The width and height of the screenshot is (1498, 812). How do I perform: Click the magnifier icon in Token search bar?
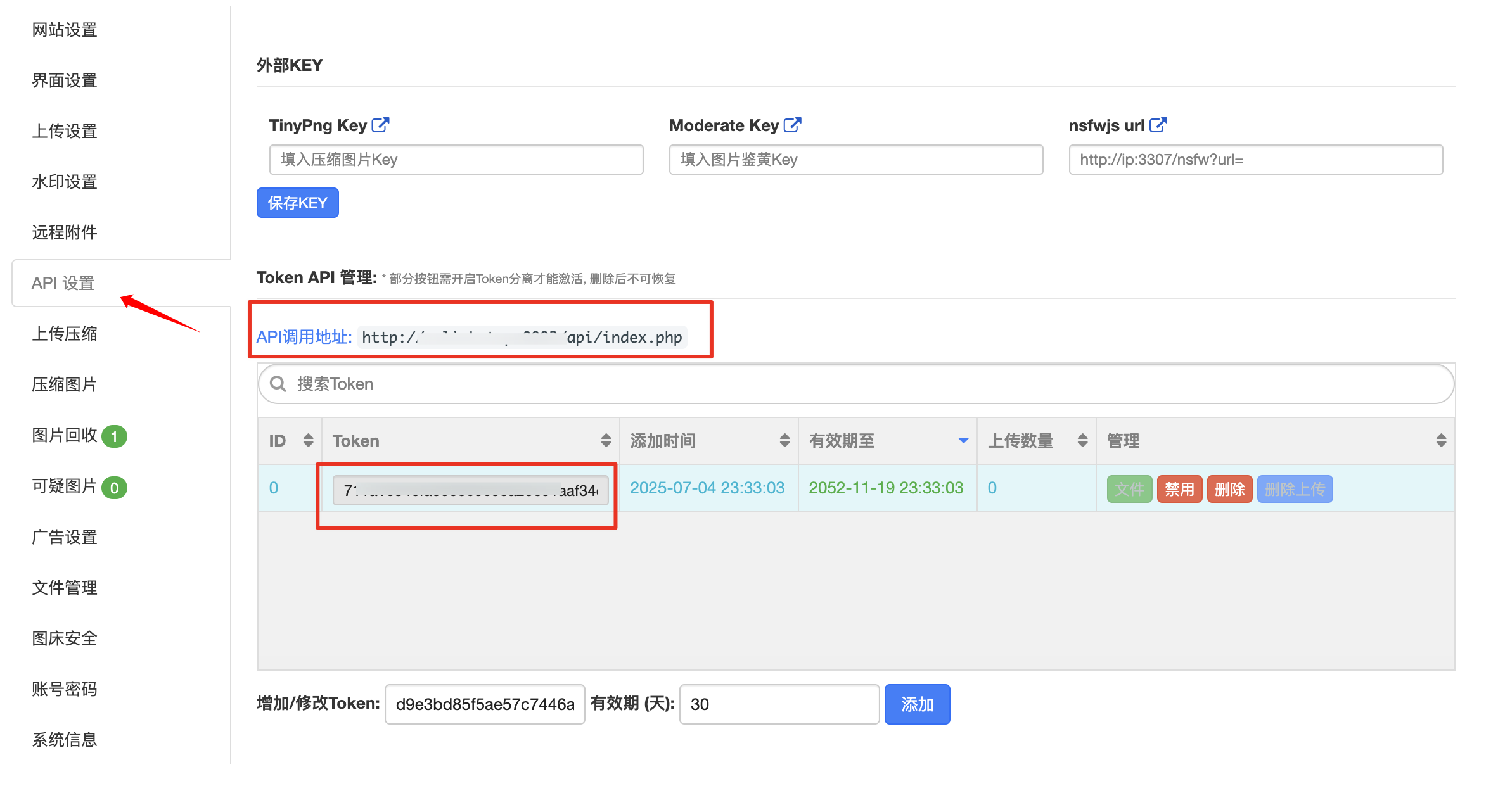(278, 384)
